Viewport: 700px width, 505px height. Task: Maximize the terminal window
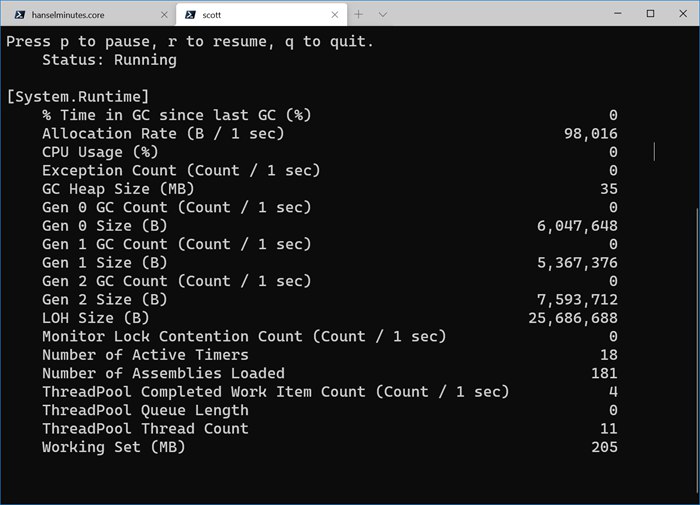click(x=650, y=13)
